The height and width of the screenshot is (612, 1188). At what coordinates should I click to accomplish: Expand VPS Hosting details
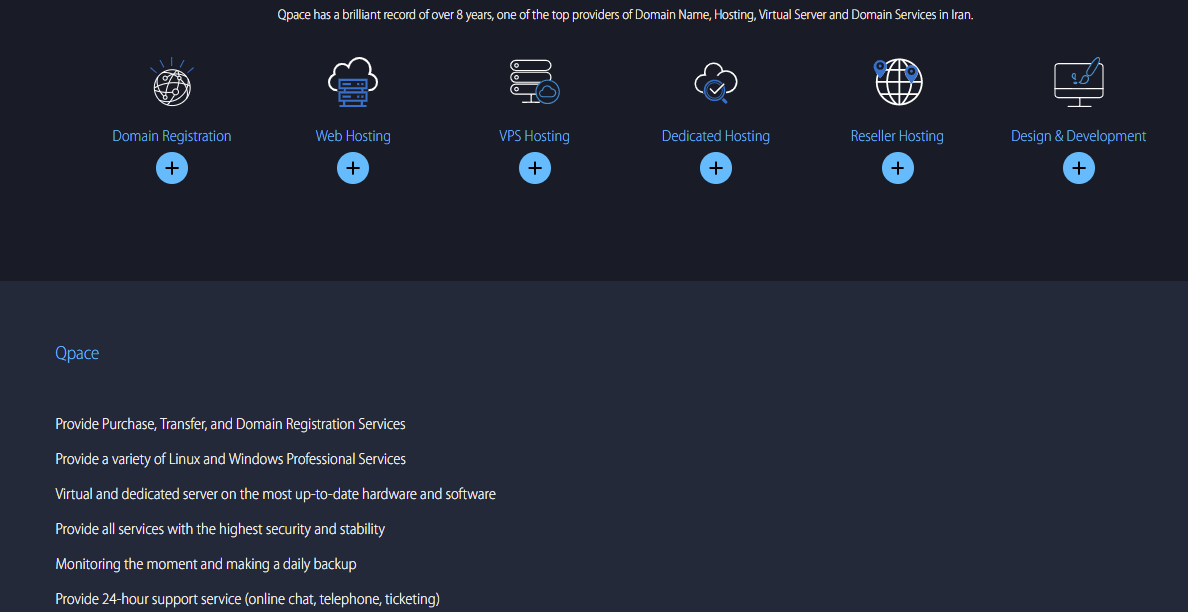coord(535,168)
